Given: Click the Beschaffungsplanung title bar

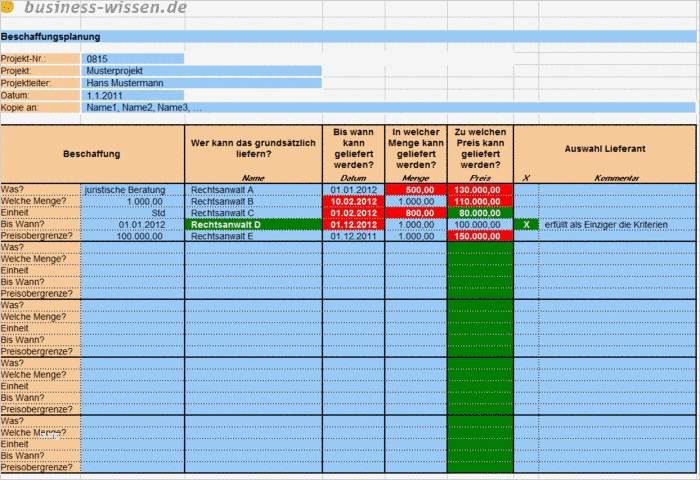Looking at the screenshot, I should coord(348,37).
